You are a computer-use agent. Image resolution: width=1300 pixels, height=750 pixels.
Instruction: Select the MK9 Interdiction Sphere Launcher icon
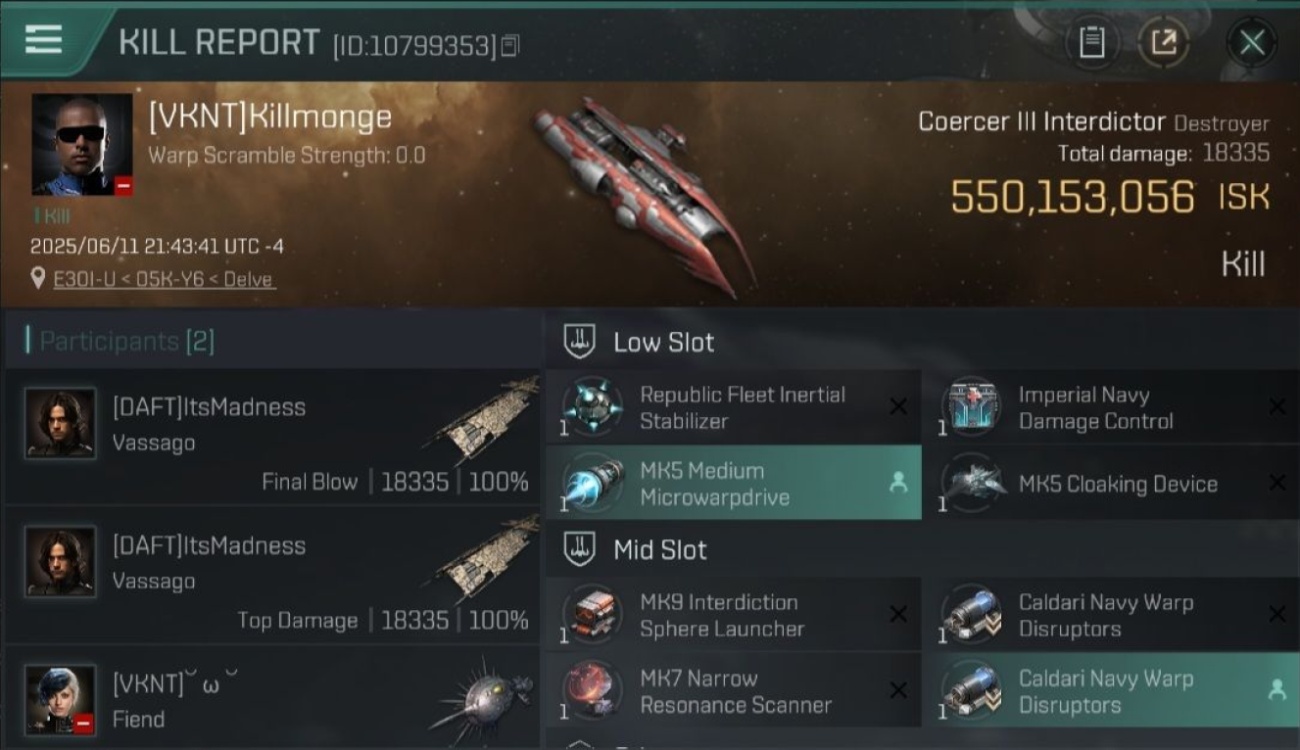(592, 615)
